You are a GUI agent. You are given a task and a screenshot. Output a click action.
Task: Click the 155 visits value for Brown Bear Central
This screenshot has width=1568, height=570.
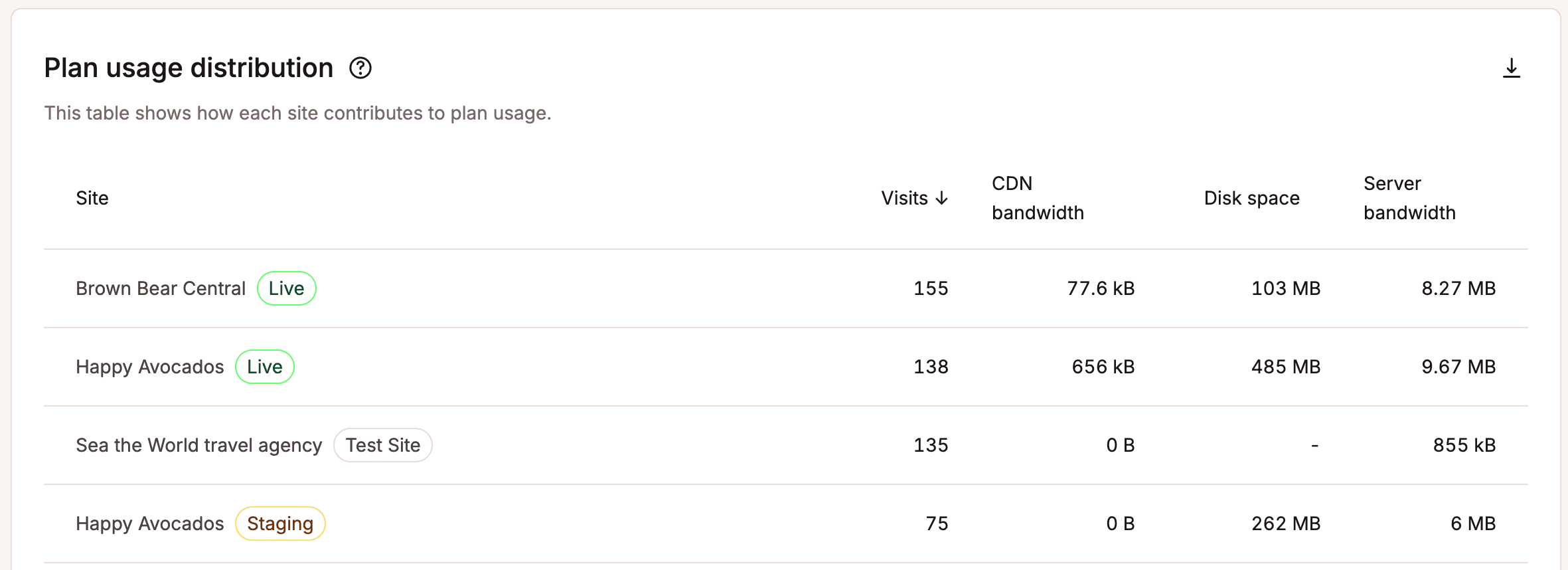931,288
